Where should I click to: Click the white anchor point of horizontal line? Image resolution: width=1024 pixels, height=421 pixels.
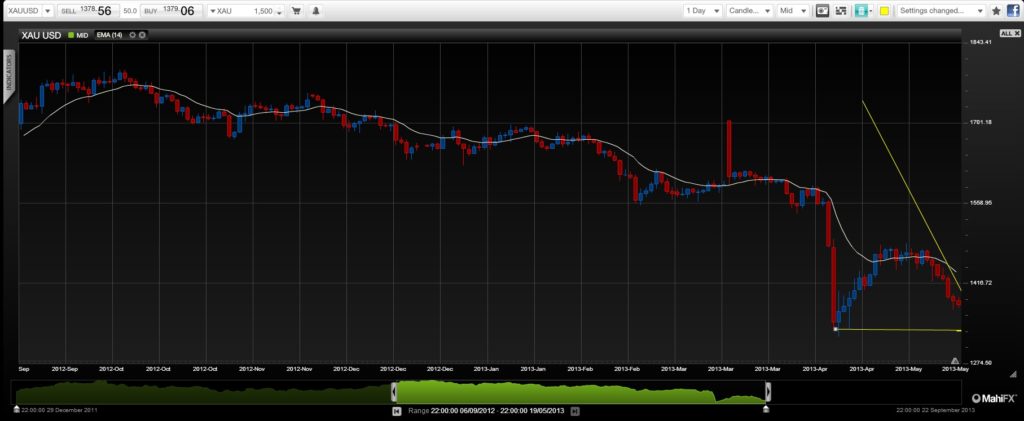click(x=835, y=329)
